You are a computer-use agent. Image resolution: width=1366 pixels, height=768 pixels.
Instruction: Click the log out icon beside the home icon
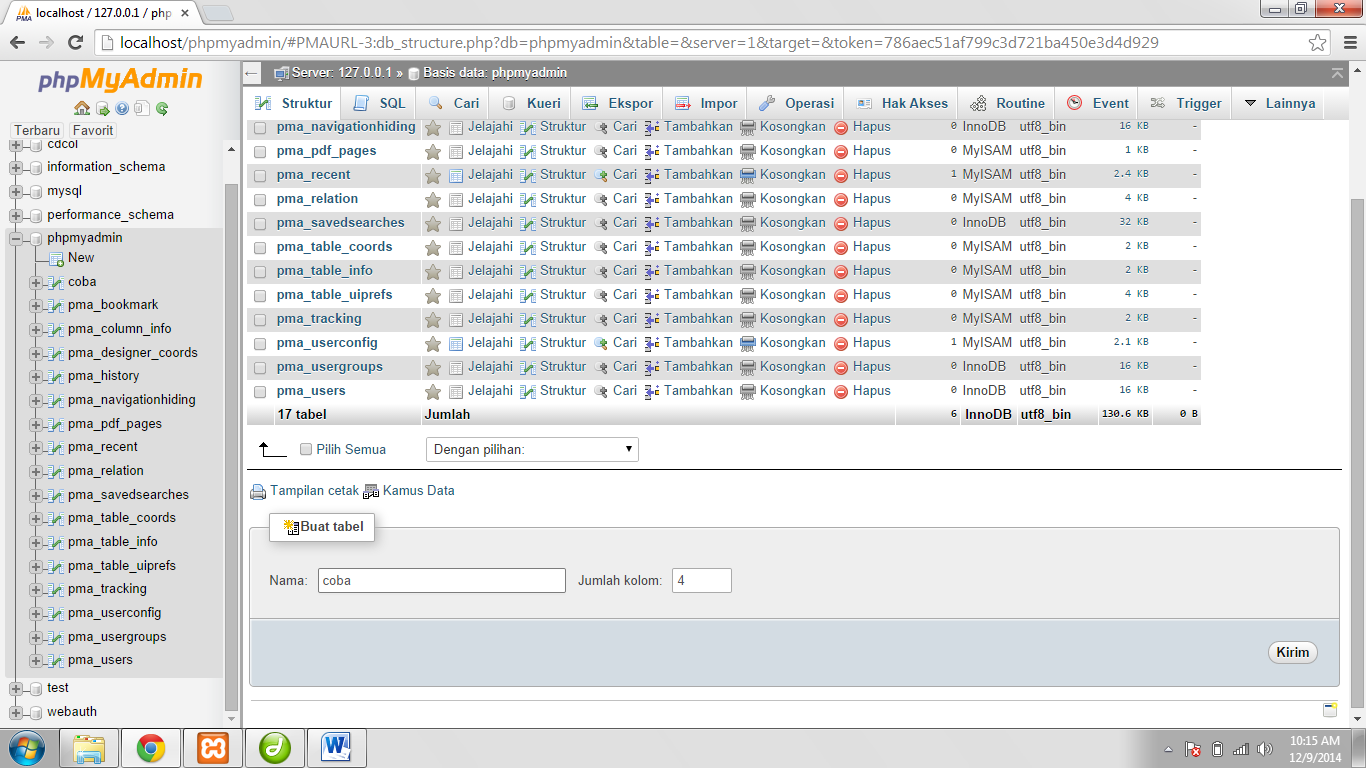pos(102,108)
